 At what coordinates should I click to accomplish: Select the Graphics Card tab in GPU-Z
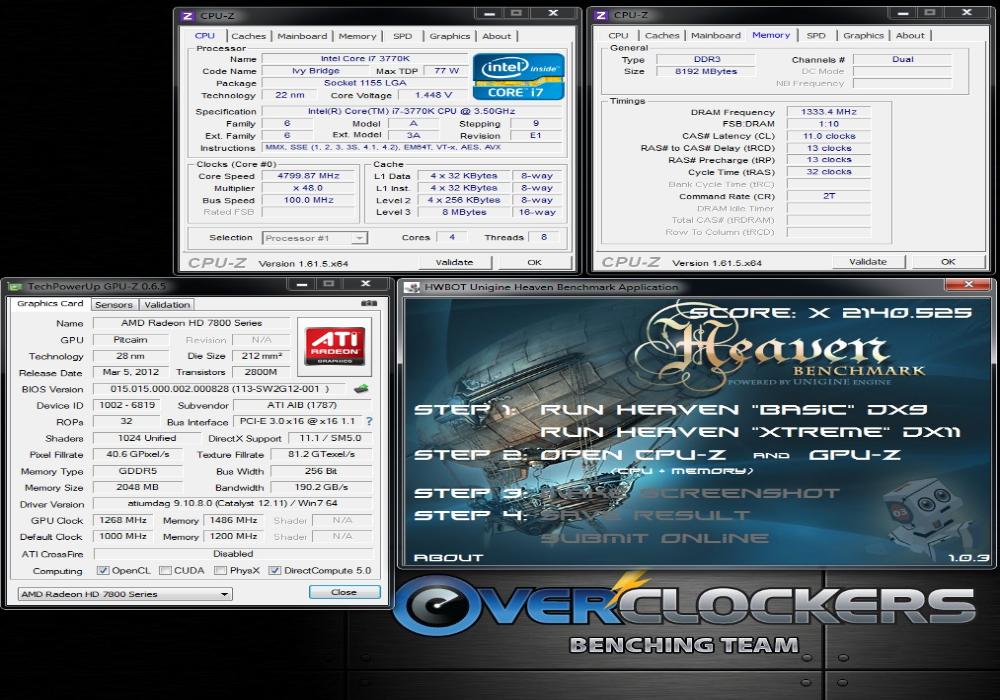pyautogui.click(x=50, y=303)
